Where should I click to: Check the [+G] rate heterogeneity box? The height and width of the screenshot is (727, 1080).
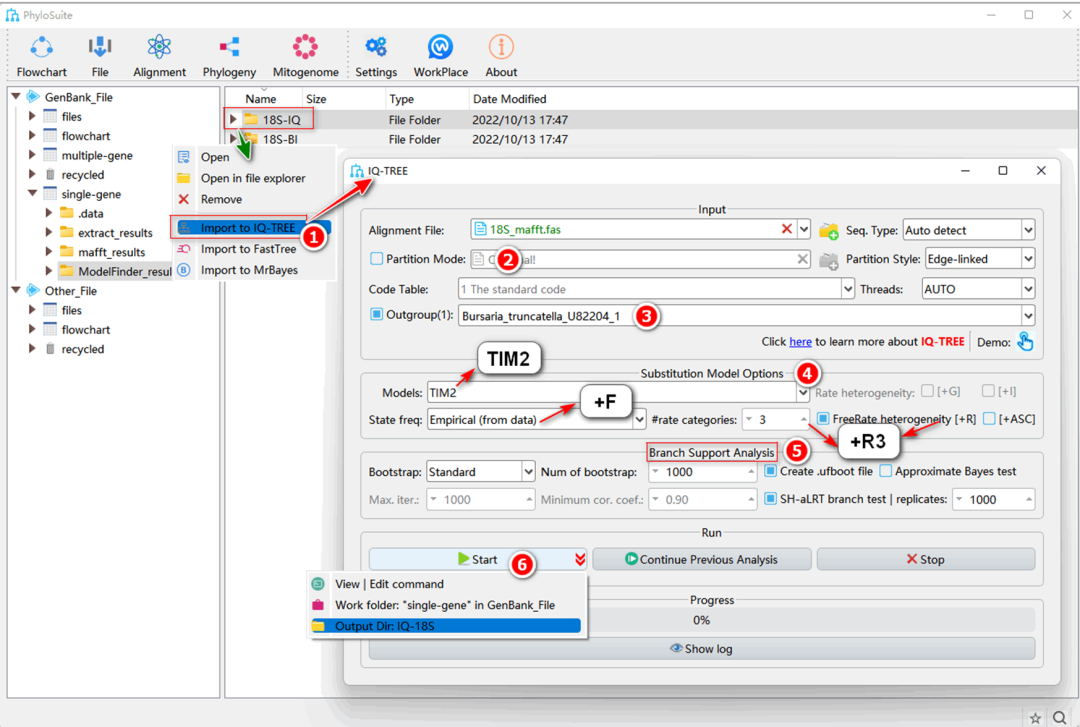click(927, 391)
